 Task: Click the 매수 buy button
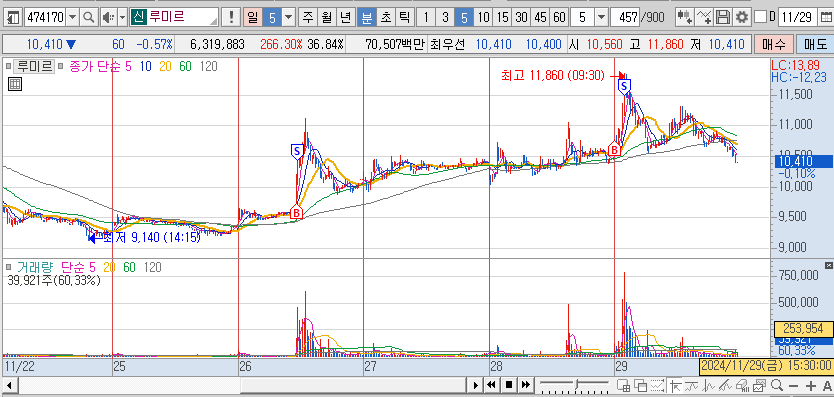point(773,44)
